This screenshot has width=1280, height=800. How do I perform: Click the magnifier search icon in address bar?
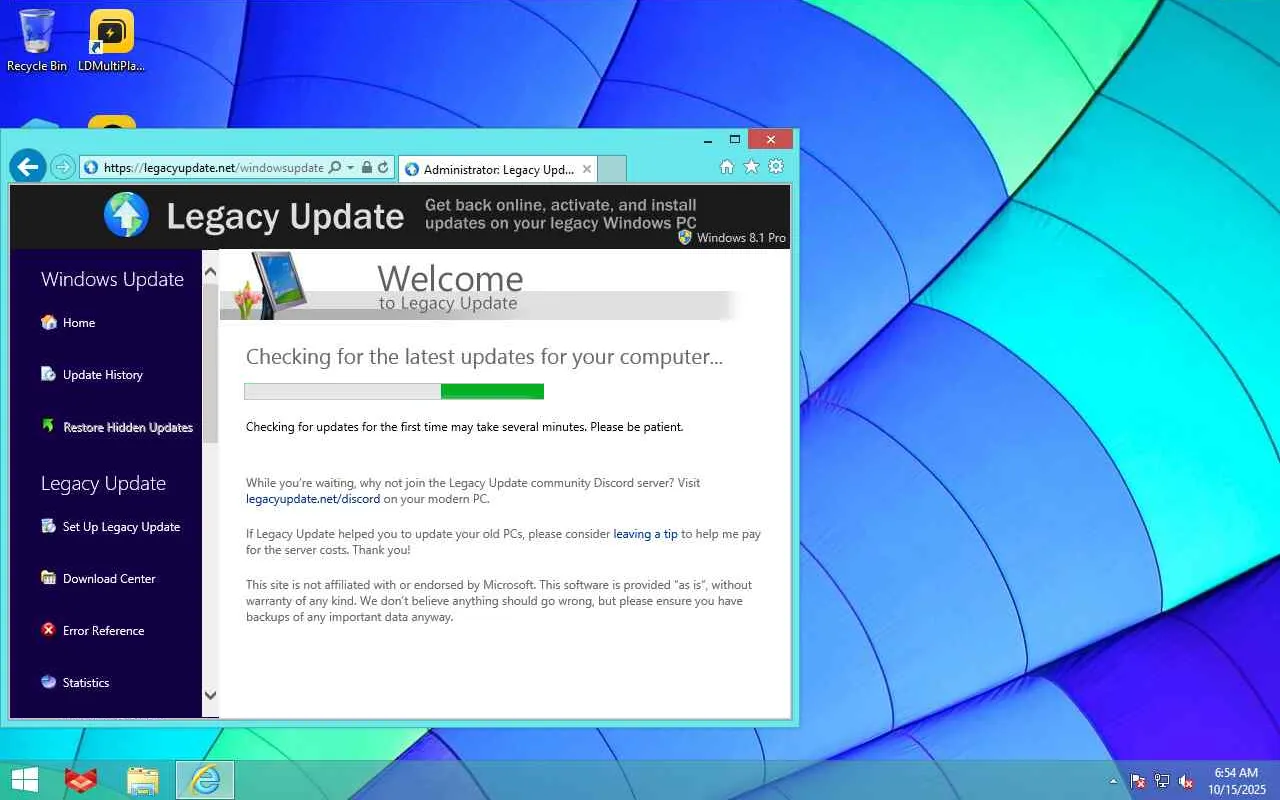(335, 168)
